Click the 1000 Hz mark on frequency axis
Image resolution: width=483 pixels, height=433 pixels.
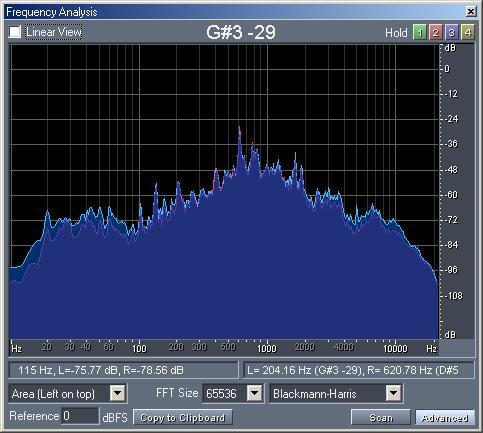tap(267, 348)
